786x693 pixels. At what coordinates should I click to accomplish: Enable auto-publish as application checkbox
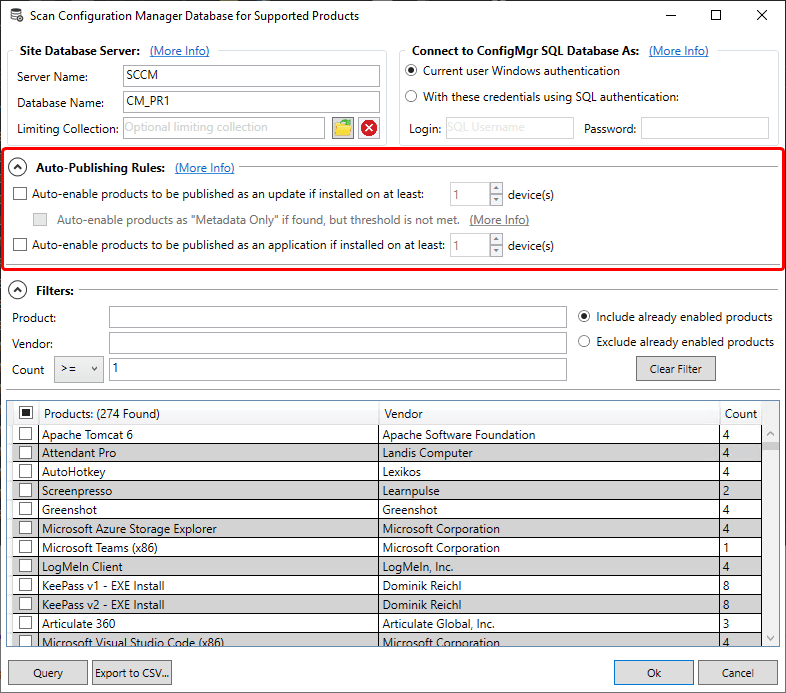pyautogui.click(x=20, y=245)
